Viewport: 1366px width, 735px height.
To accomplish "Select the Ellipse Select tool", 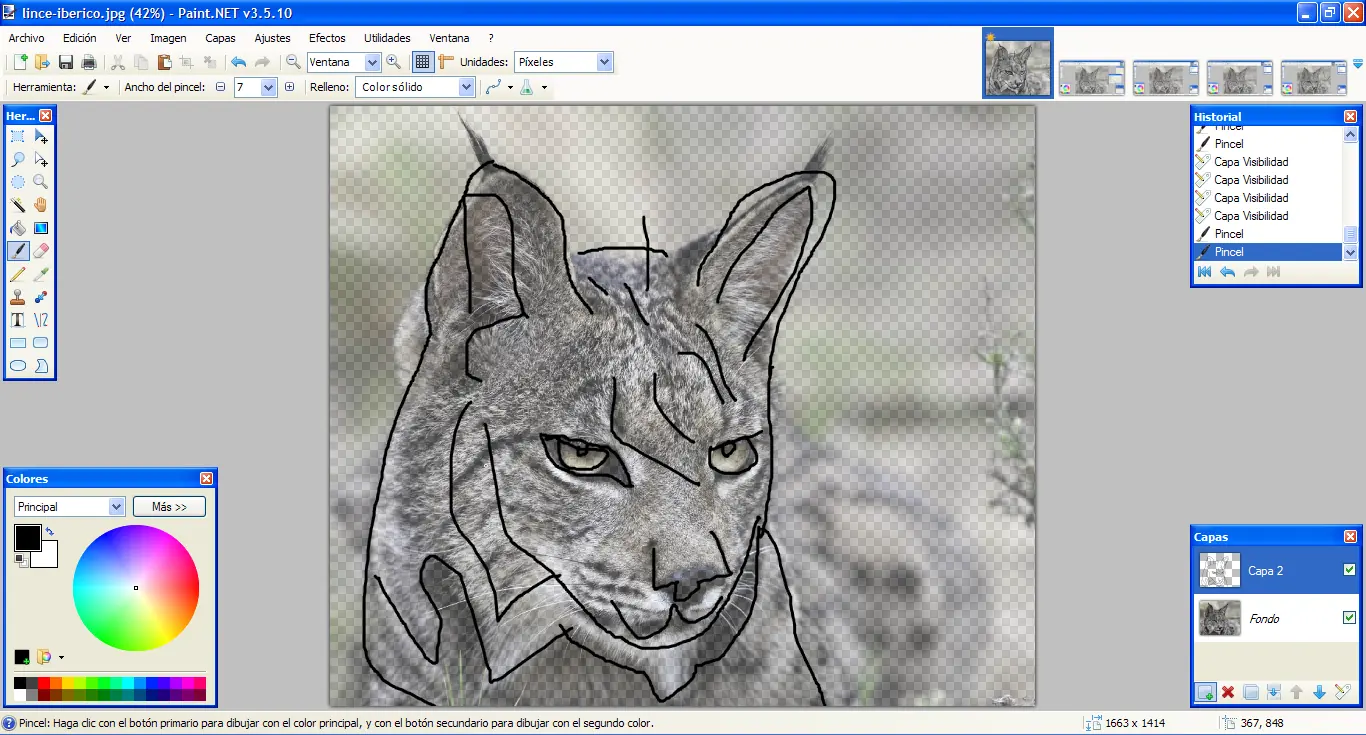I will (x=18, y=182).
